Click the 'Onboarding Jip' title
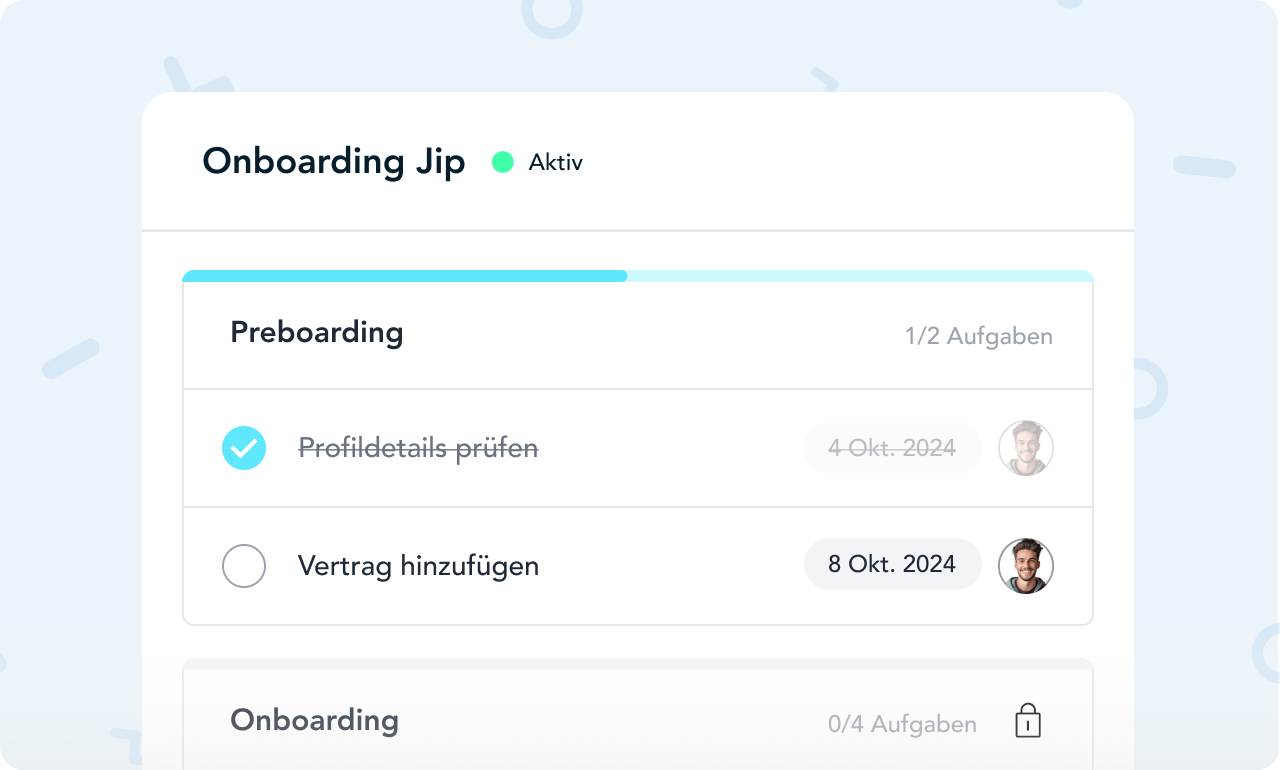 pos(334,162)
